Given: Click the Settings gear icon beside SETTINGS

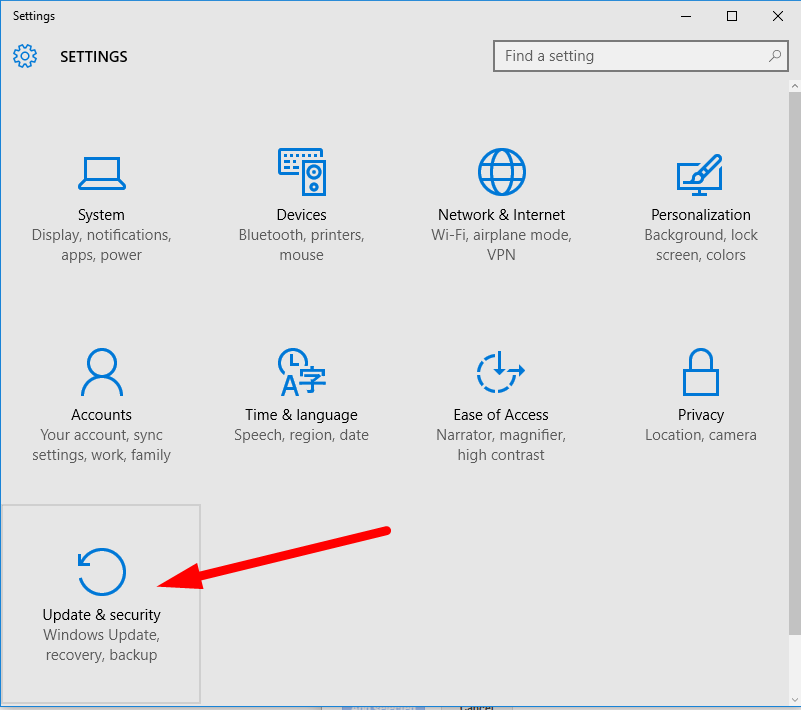Looking at the screenshot, I should (25, 56).
